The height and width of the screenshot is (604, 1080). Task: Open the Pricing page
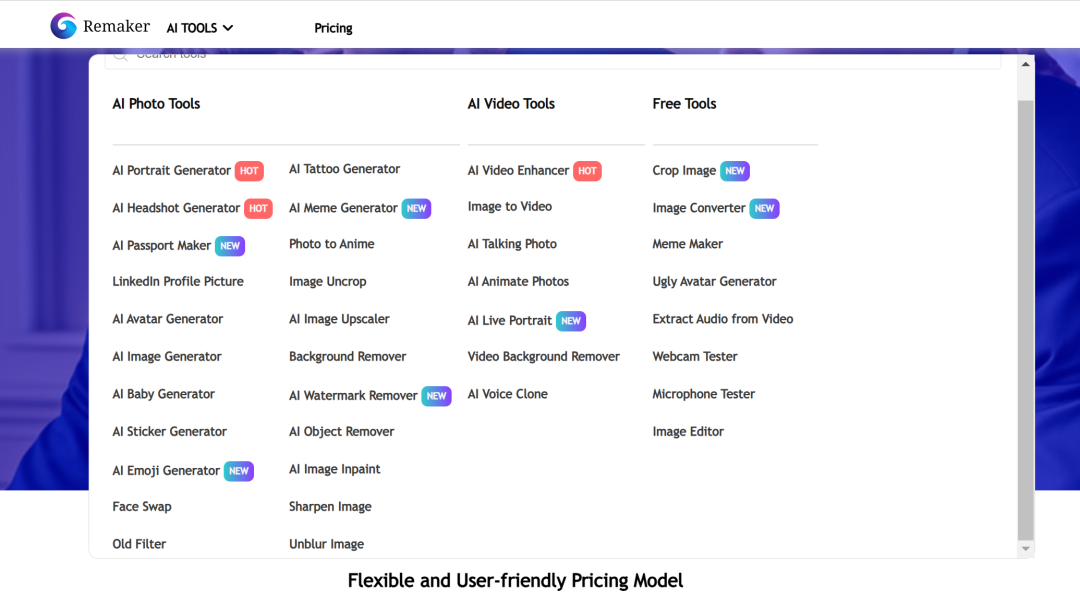333,28
